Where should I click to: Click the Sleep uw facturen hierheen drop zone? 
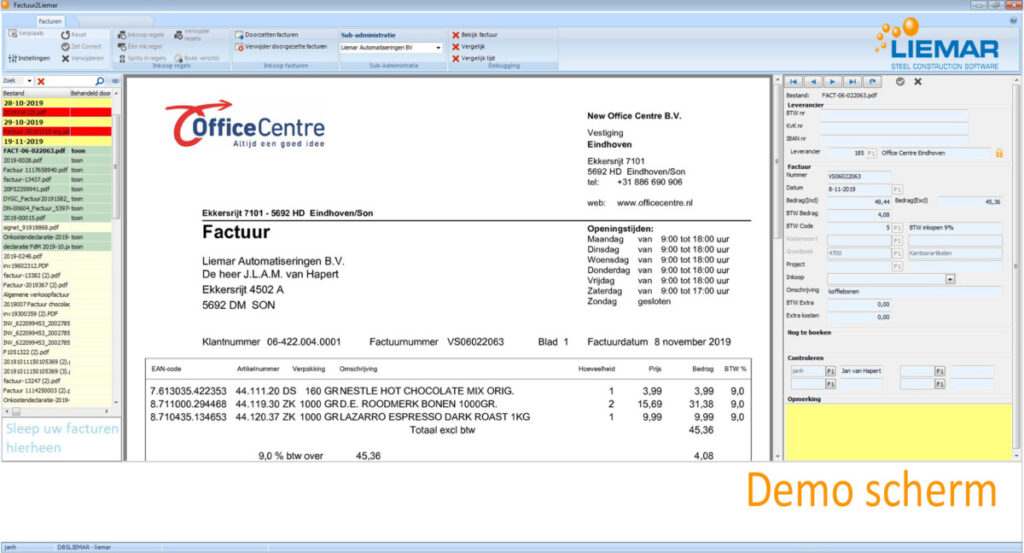pos(62,438)
